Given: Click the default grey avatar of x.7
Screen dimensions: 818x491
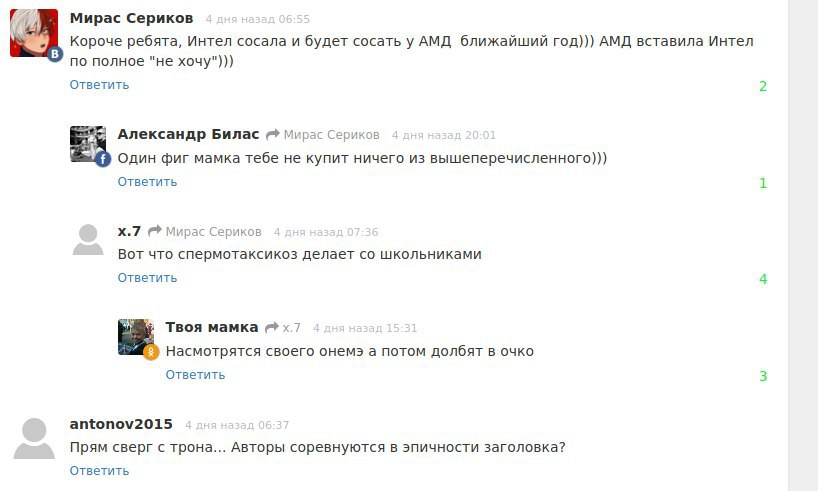Looking at the screenshot, I should 88,240.
